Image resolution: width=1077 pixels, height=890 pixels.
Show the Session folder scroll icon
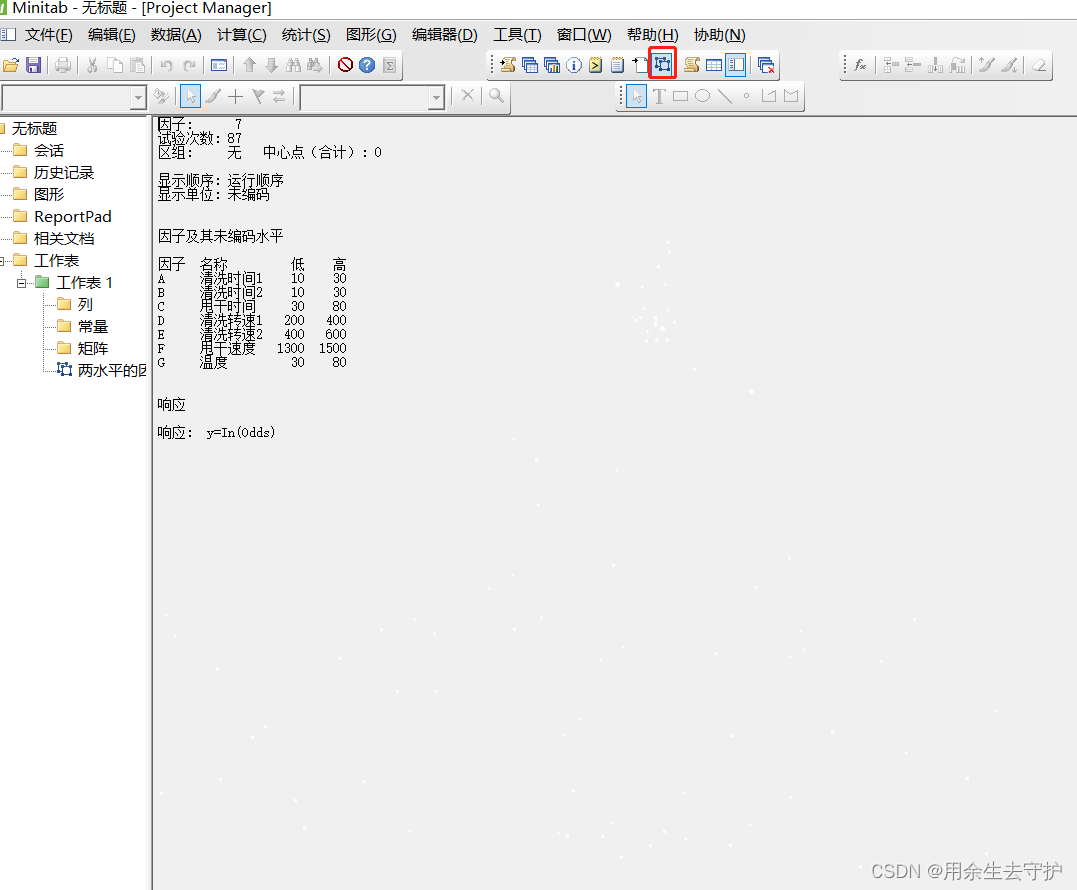click(x=508, y=65)
